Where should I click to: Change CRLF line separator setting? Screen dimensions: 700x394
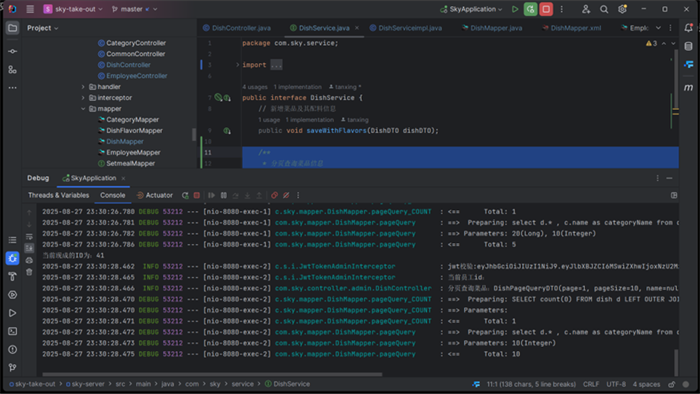(x=591, y=384)
